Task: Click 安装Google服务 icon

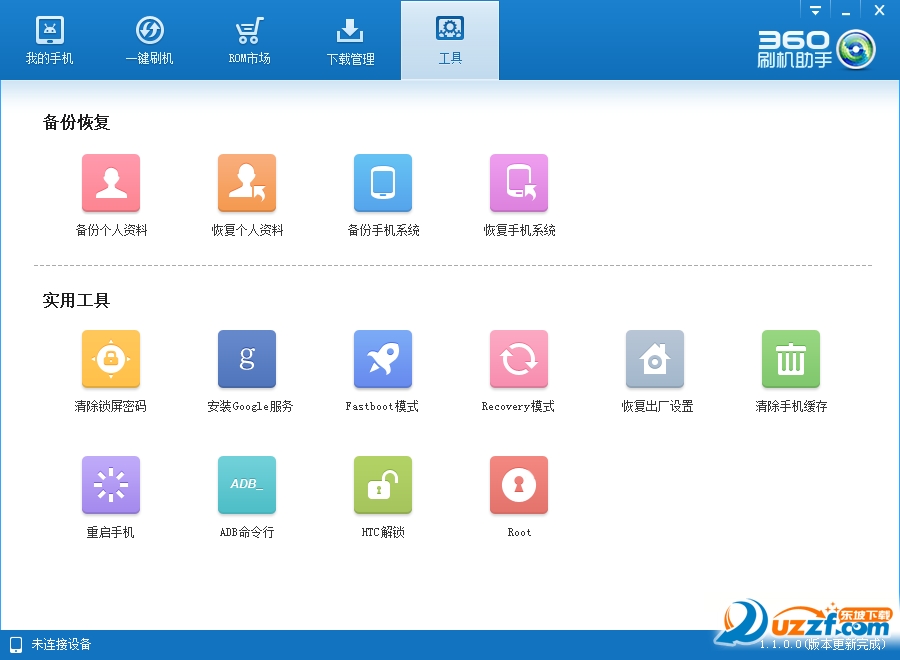Action: (x=247, y=359)
